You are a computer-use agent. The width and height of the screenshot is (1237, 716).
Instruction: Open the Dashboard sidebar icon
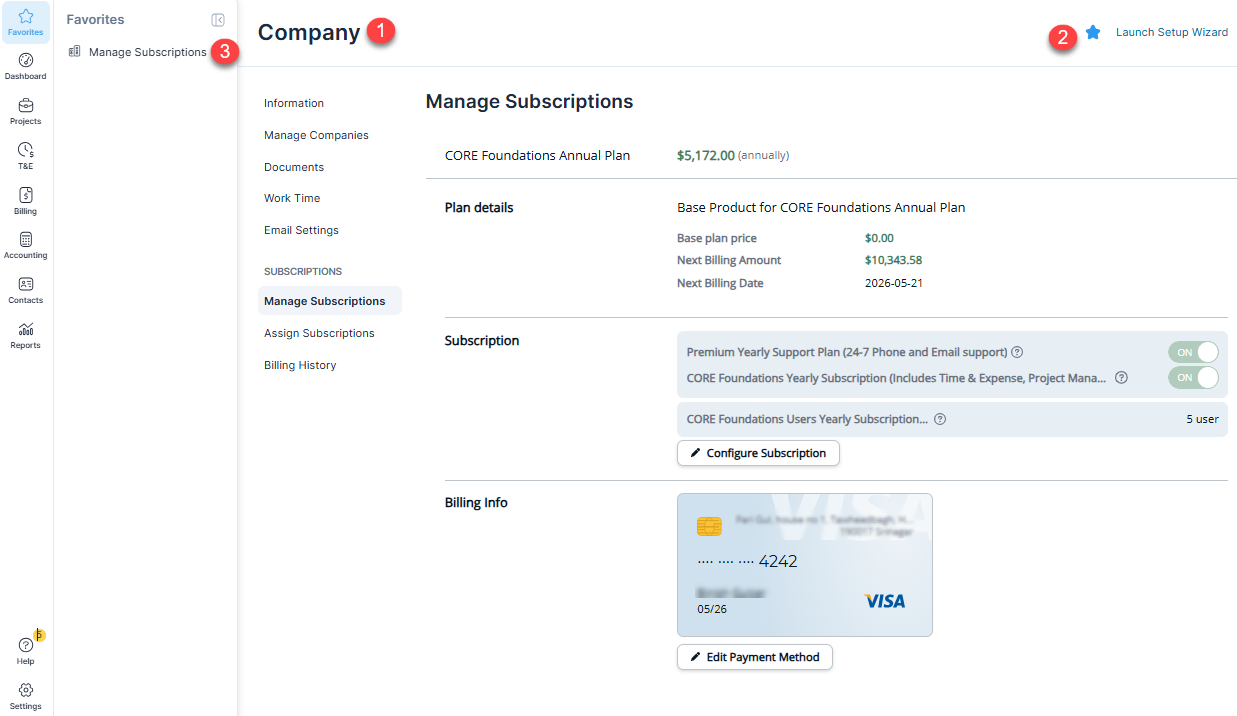(x=26, y=61)
